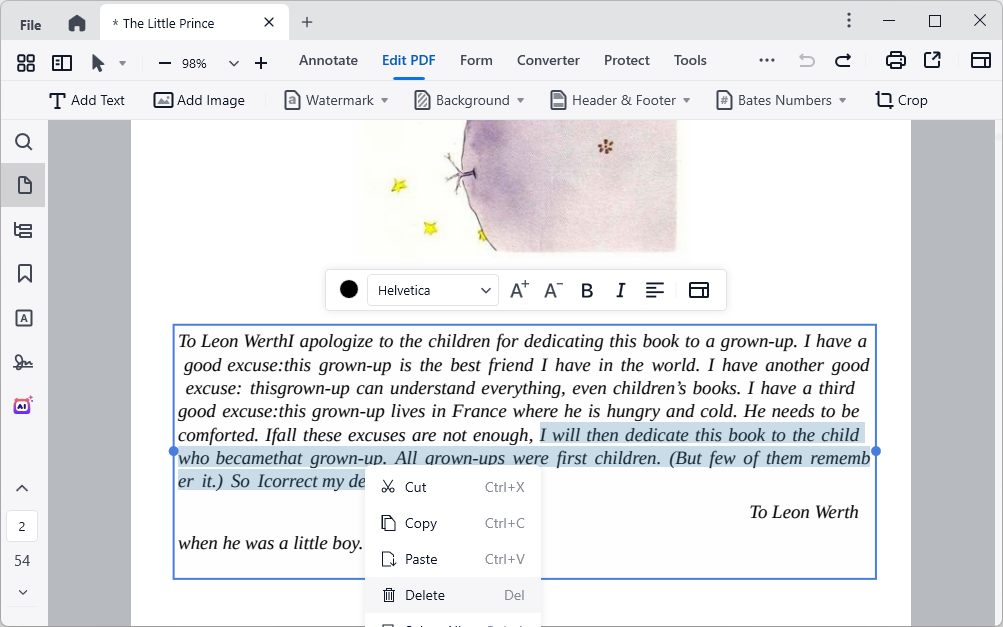Open the Helvetica font dropdown
1003x627 pixels.
433,290
